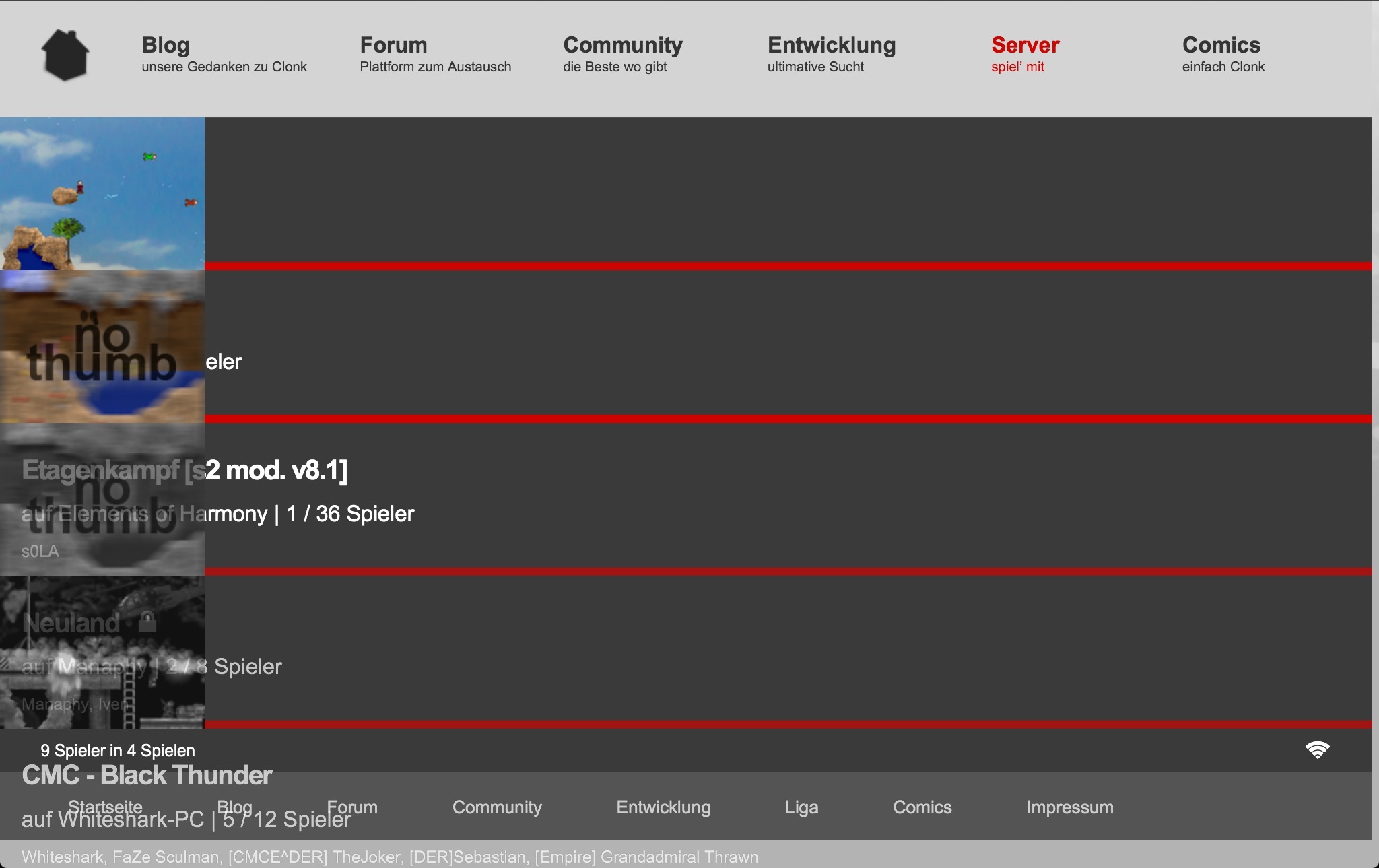Open the Neuland game entry
Image resolution: width=1379 pixels, height=868 pixels.
[71, 623]
